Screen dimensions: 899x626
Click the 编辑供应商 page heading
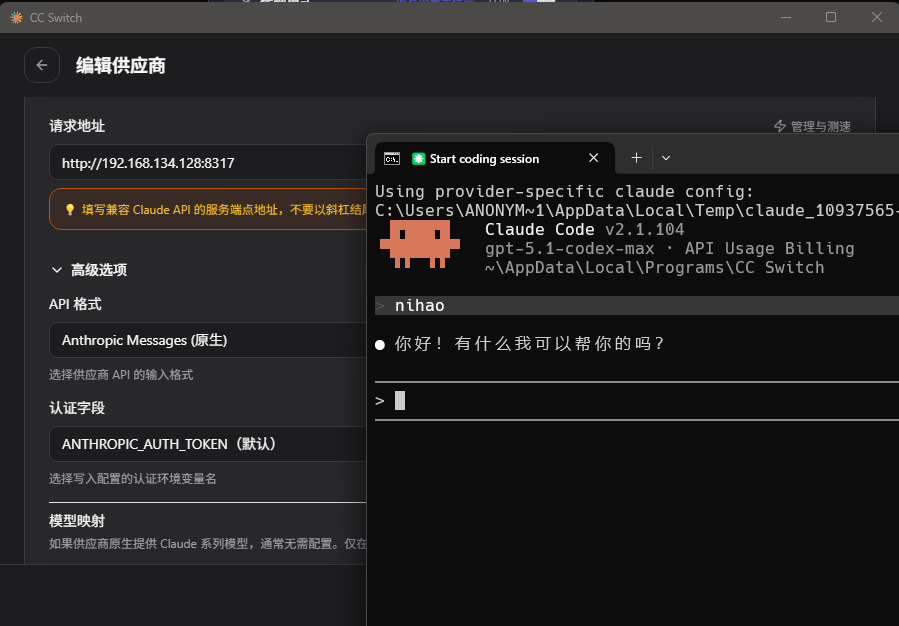click(x=121, y=65)
